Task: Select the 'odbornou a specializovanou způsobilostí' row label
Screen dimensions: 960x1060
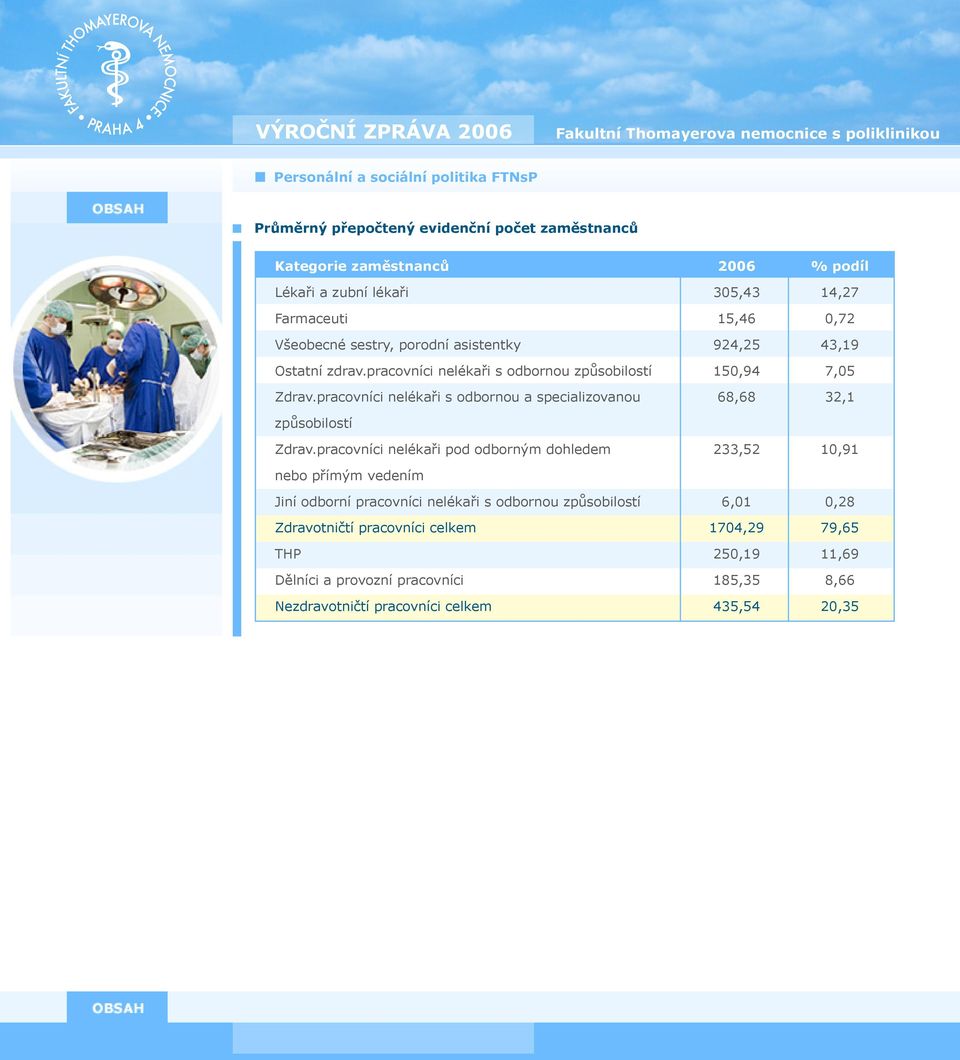Action: click(x=457, y=410)
